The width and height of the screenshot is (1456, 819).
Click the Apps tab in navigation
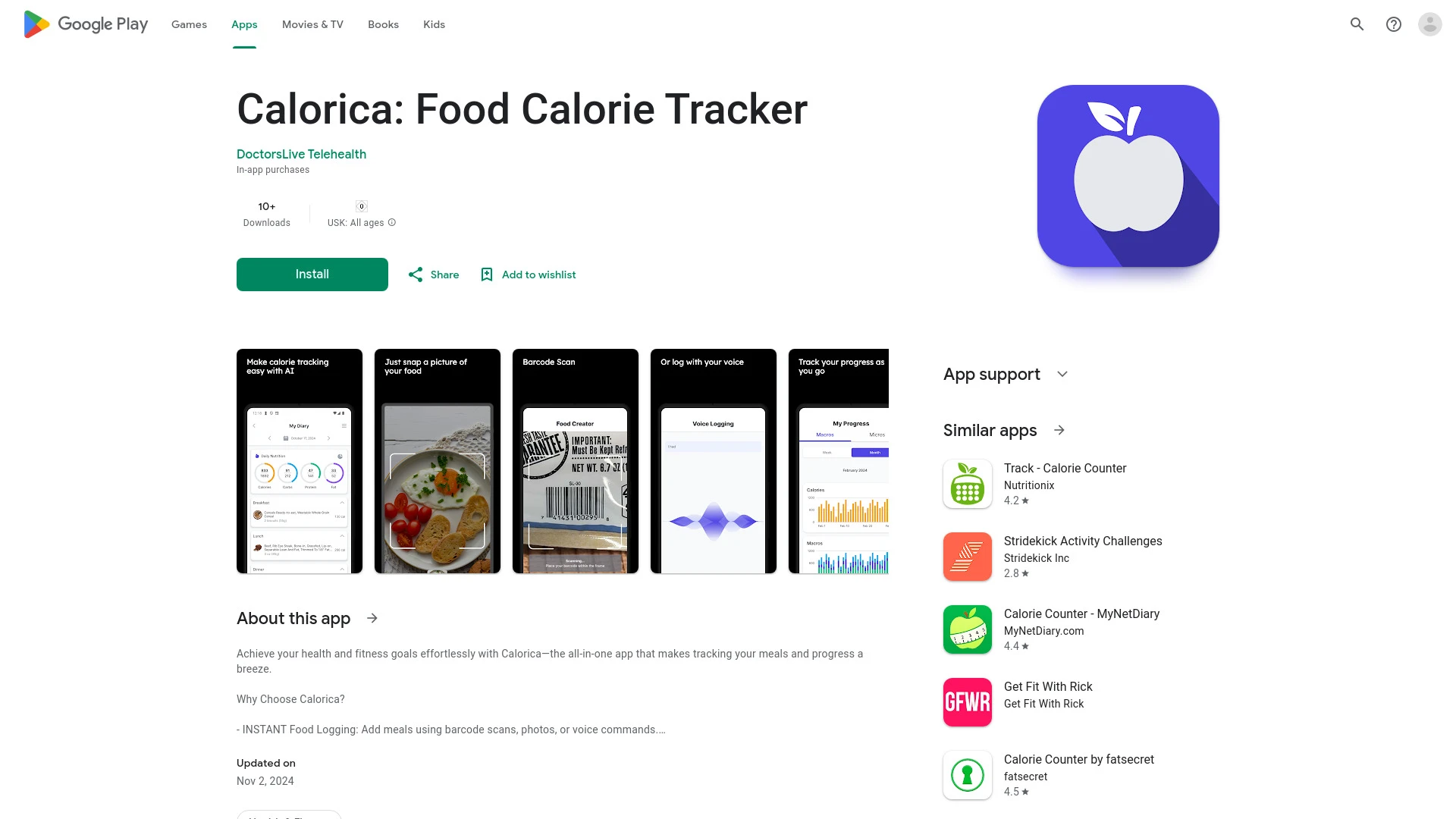(244, 24)
